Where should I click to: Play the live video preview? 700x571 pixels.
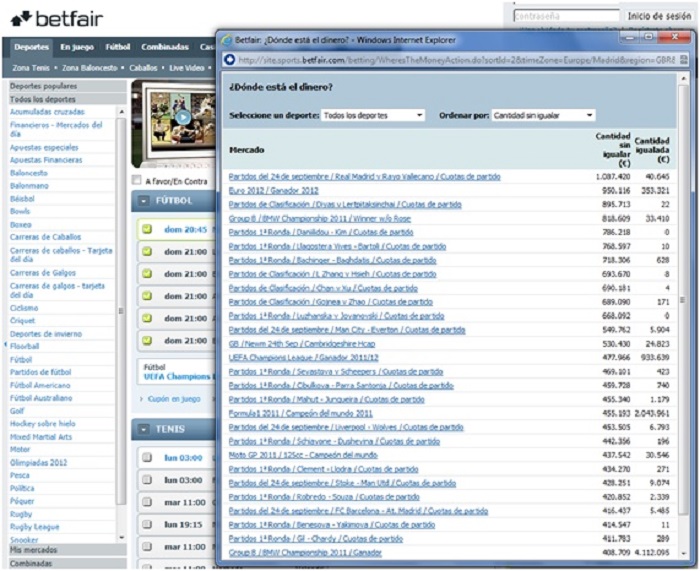click(x=183, y=117)
